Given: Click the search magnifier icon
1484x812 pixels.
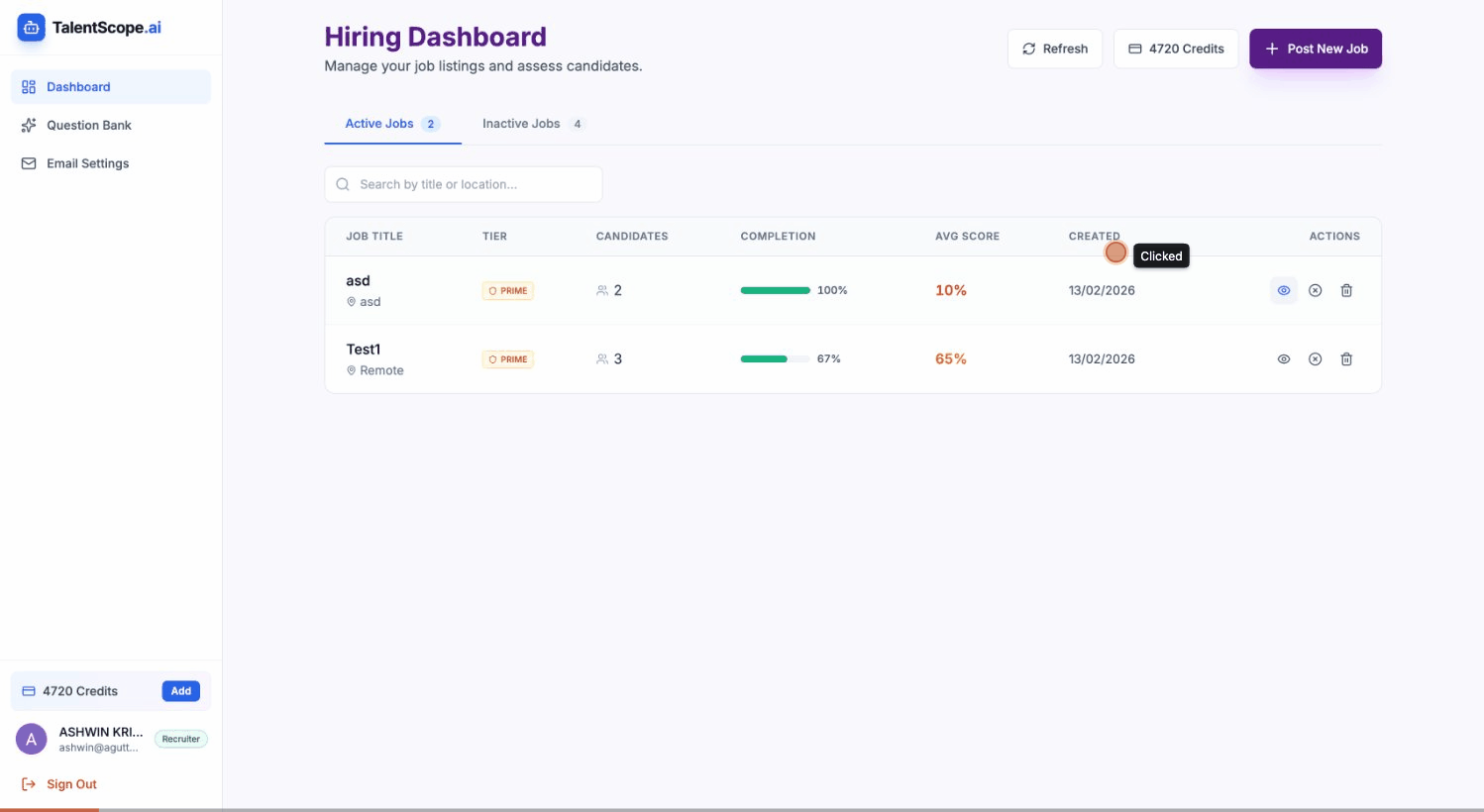Looking at the screenshot, I should tap(342, 184).
